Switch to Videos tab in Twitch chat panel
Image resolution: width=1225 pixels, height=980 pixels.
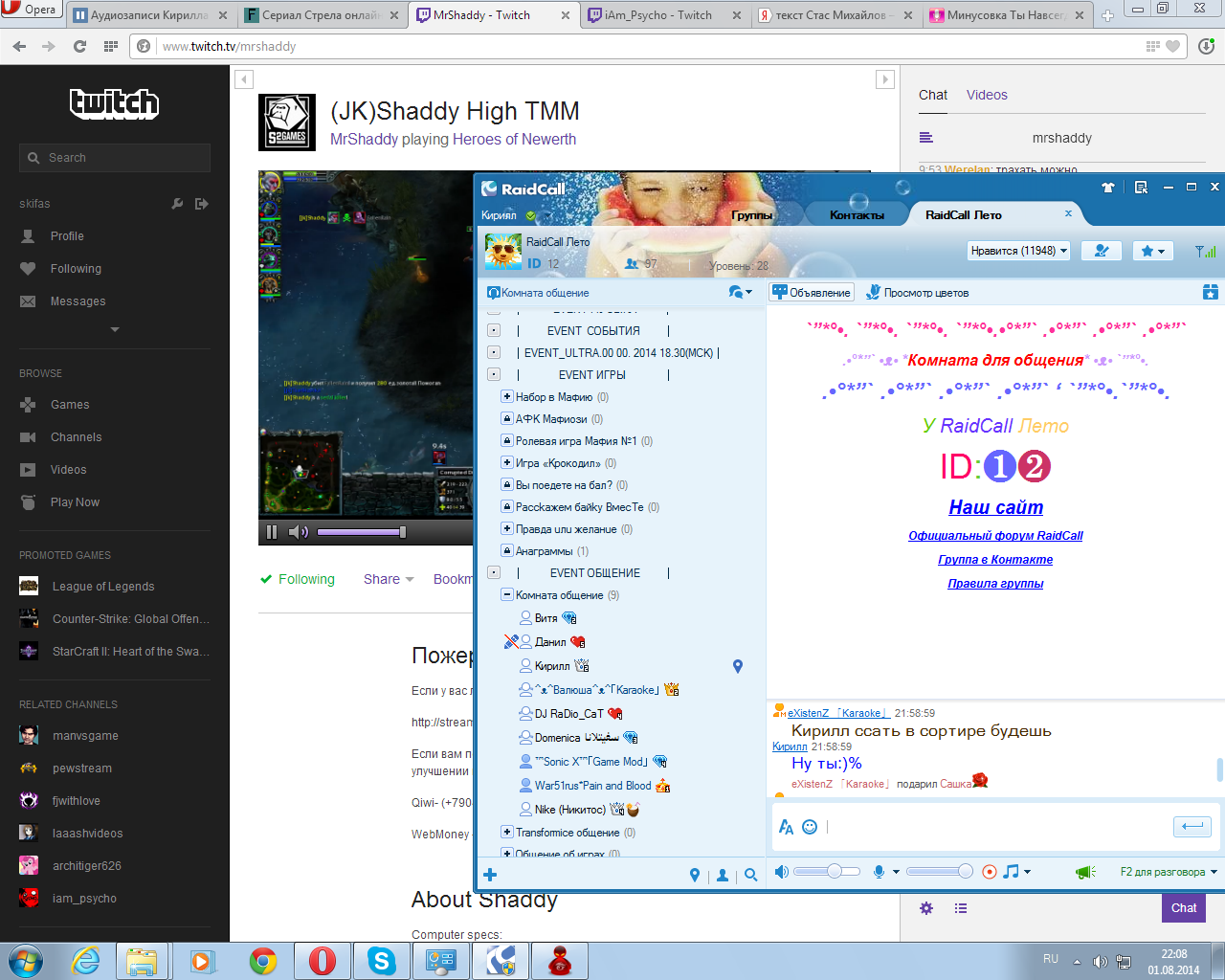(x=987, y=95)
